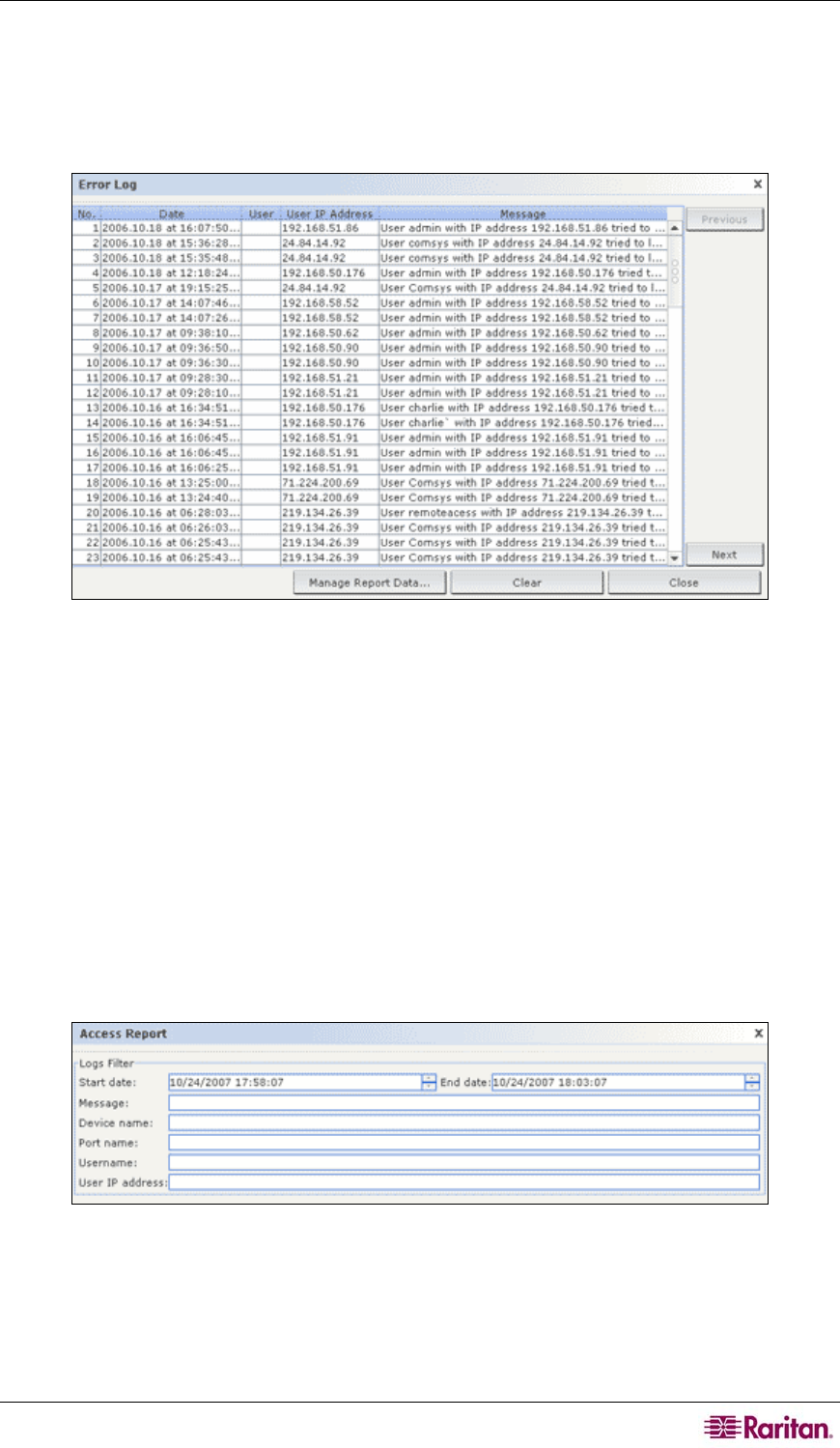Close the Error Log window with X

pos(758,184)
